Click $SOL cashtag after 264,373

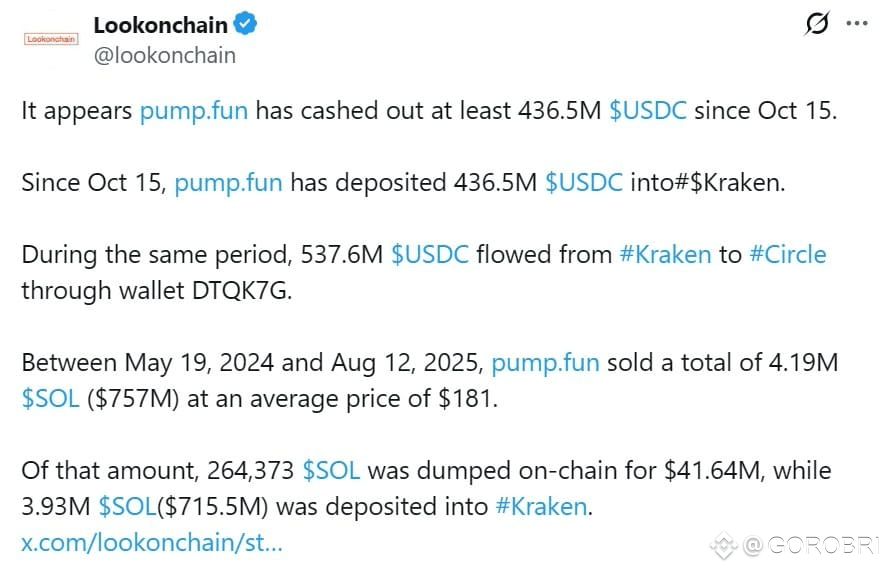pos(332,471)
